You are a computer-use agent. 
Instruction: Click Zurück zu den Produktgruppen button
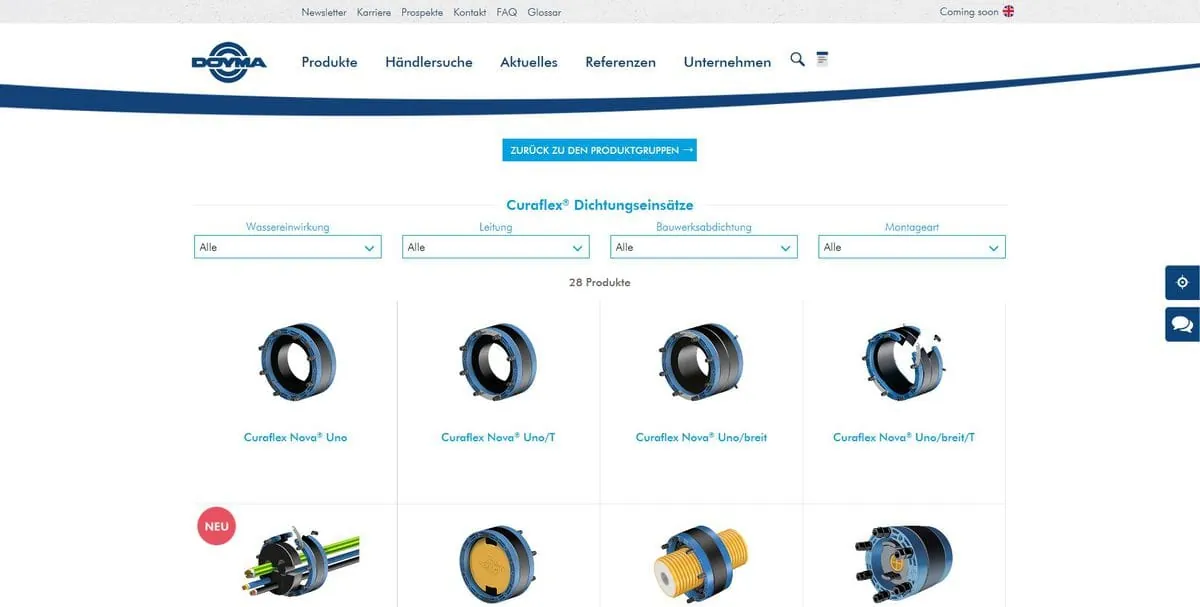[599, 150]
